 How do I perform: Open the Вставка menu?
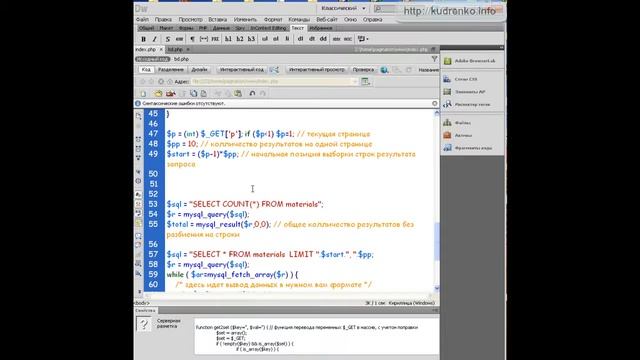[218, 19]
